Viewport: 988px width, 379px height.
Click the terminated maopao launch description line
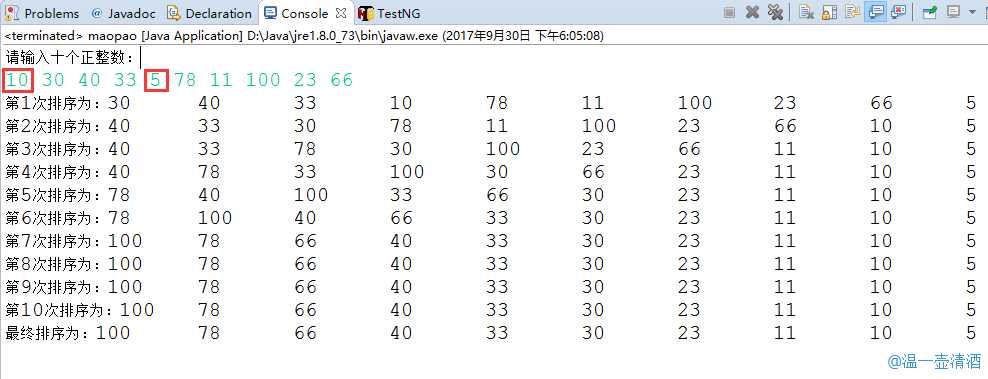(304, 36)
